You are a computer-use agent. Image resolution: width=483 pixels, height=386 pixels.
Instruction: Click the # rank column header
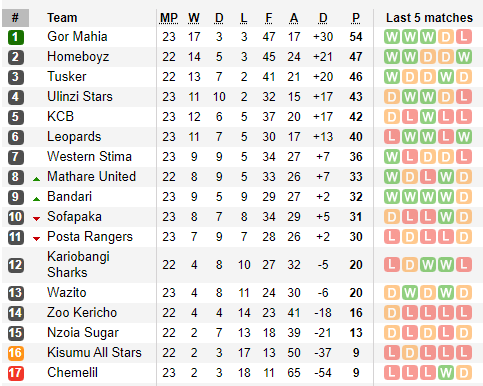(x=15, y=18)
